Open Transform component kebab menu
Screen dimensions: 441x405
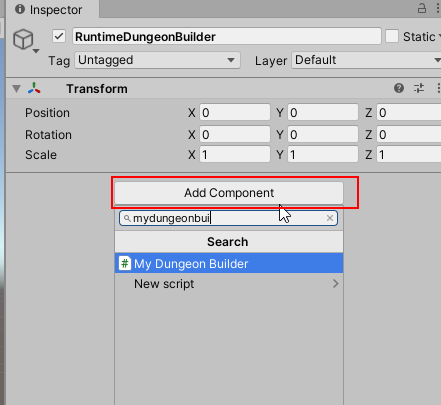point(438,88)
